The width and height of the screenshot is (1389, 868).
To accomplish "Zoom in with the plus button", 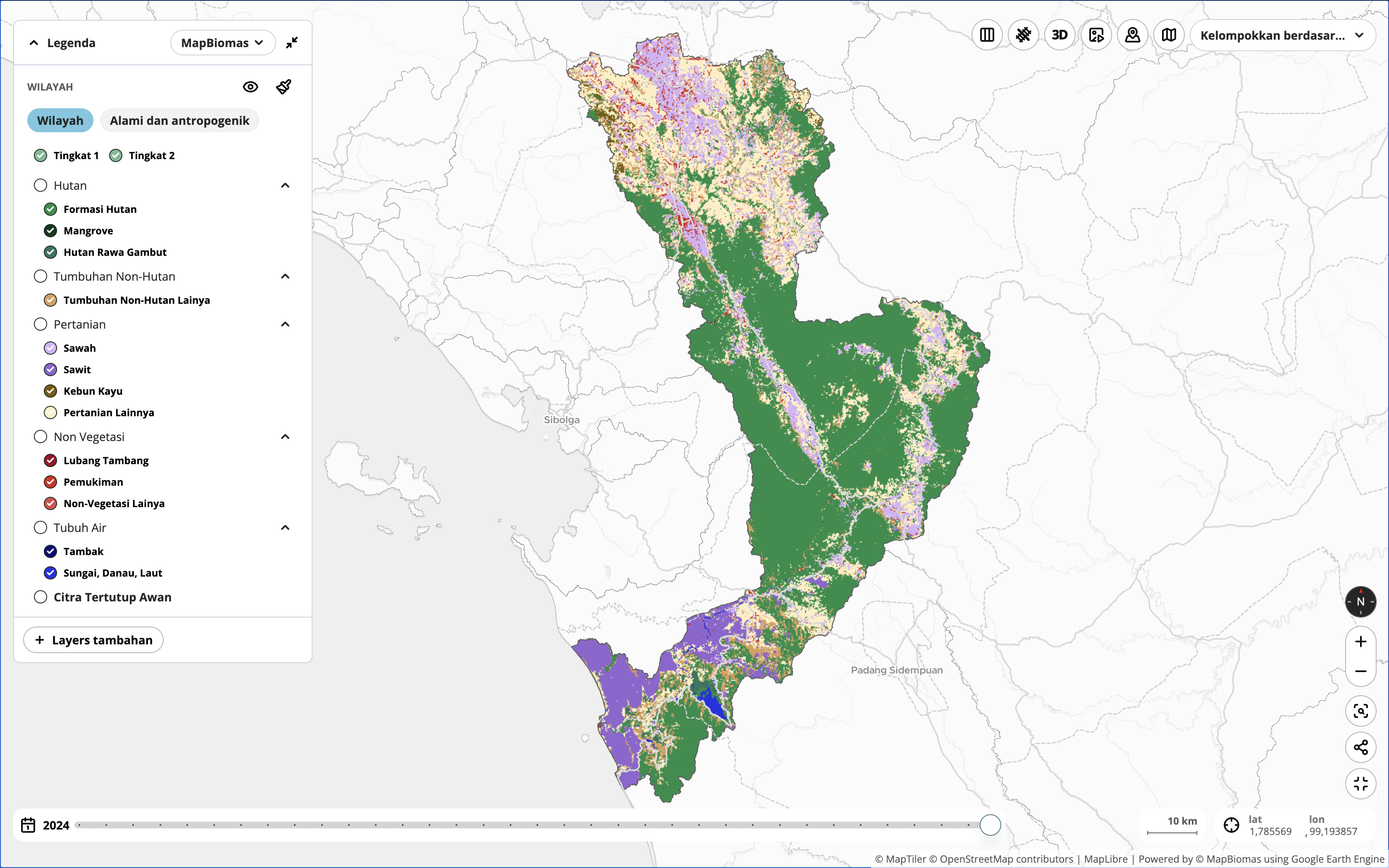I will [x=1360, y=642].
